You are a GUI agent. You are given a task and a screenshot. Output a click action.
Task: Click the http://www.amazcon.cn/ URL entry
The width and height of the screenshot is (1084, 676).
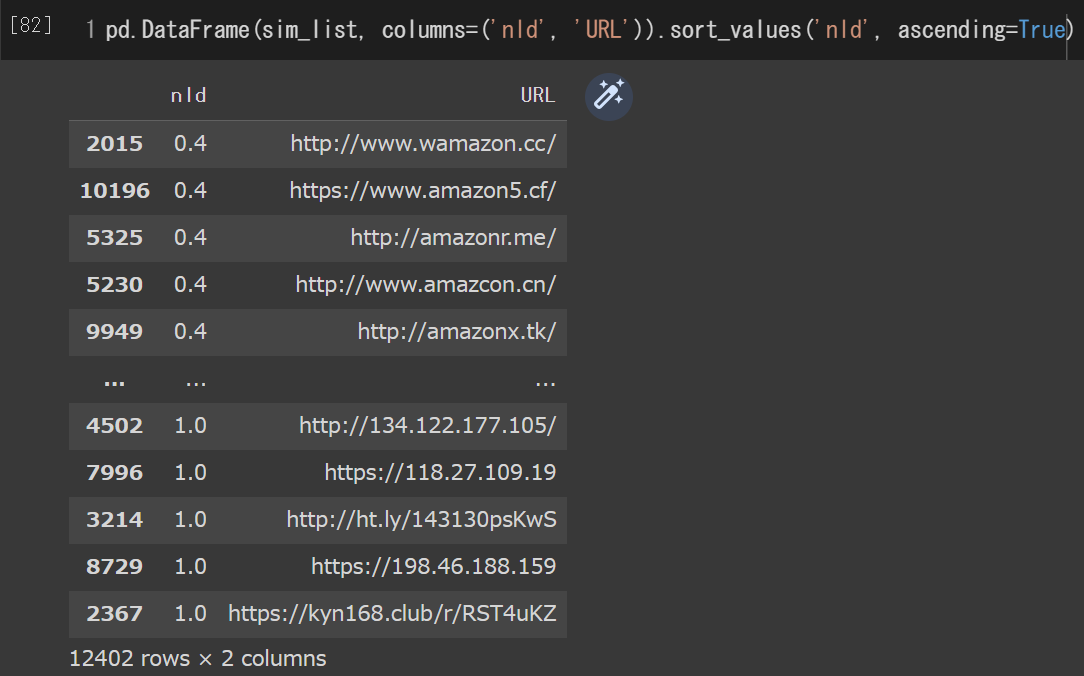click(x=425, y=285)
